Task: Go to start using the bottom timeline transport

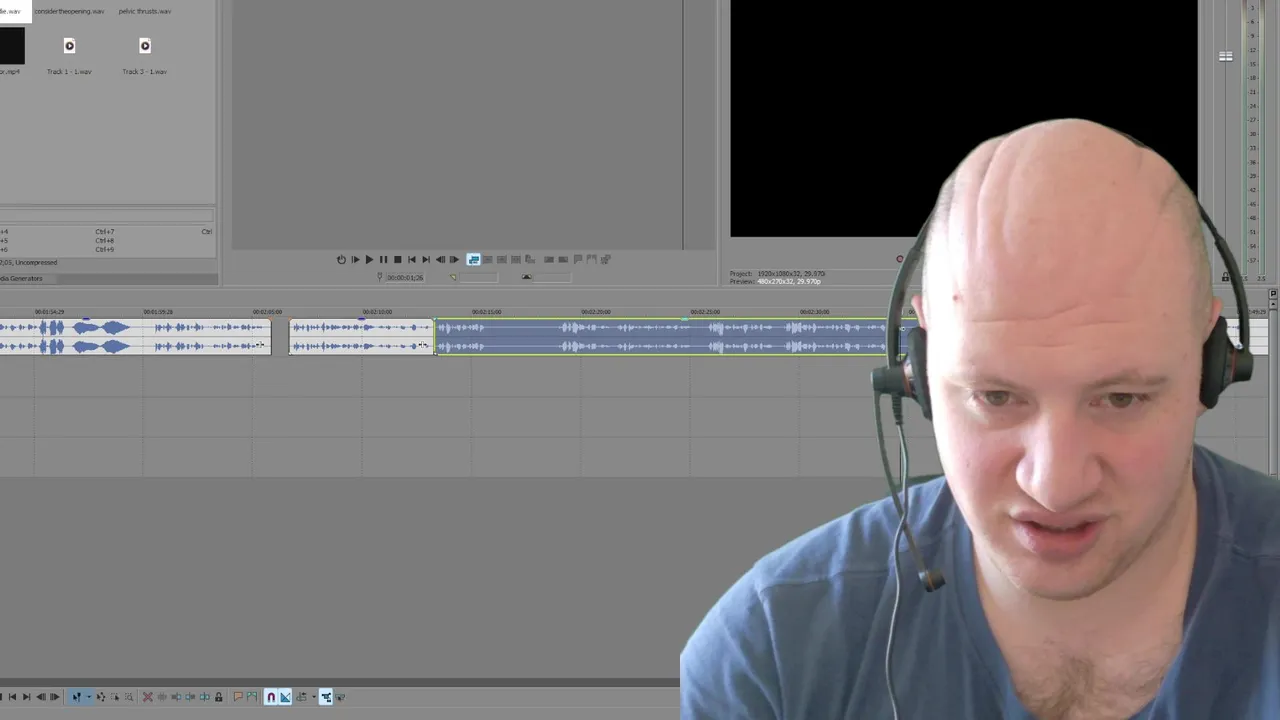Action: (12, 697)
